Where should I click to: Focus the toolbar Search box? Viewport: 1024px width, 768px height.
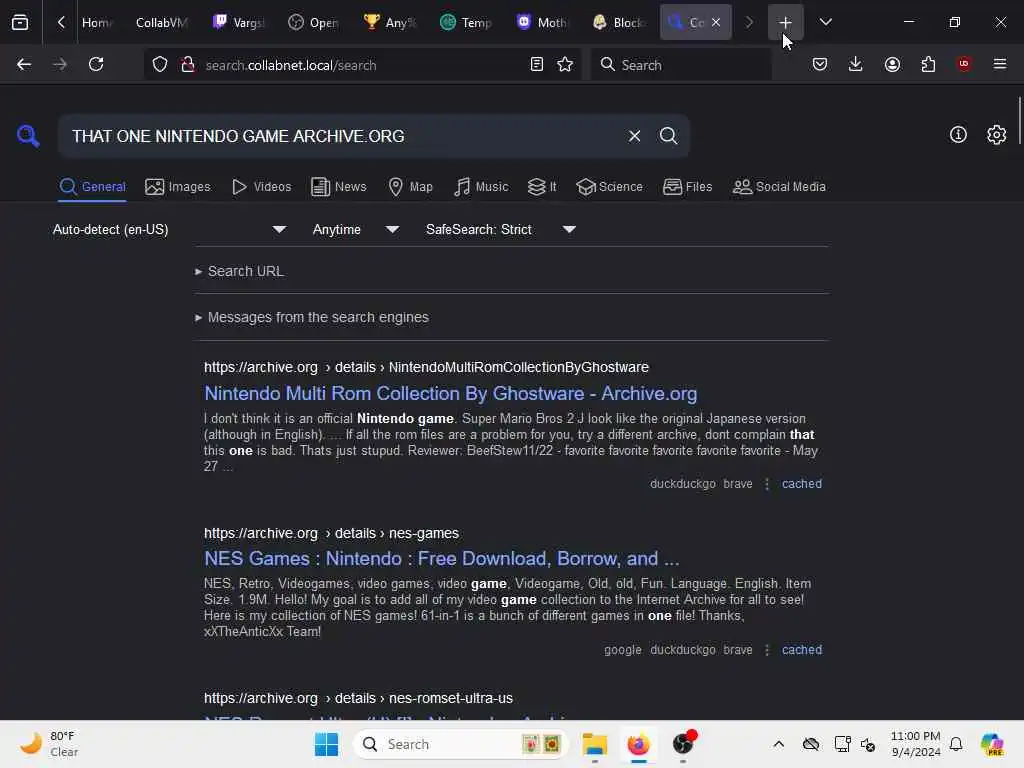click(x=681, y=65)
